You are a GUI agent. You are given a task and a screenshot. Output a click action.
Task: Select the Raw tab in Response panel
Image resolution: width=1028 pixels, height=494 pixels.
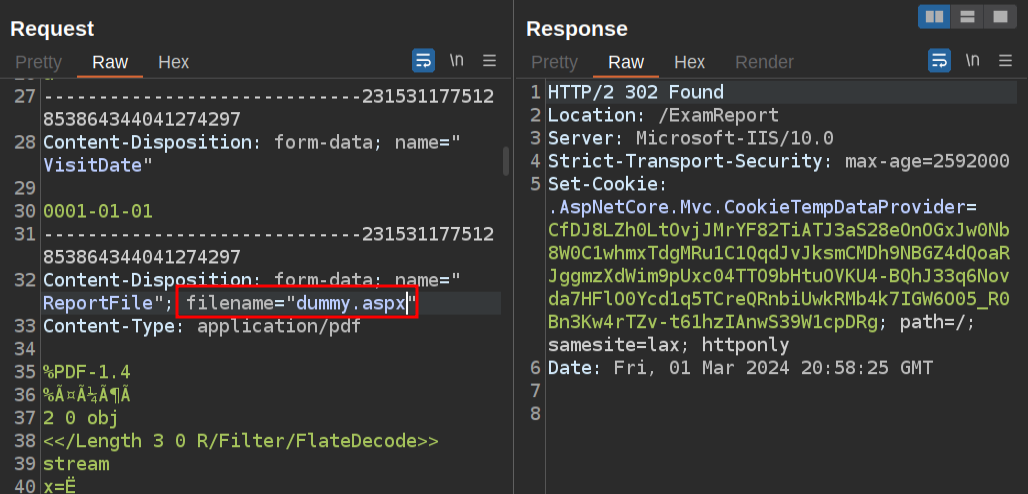pos(626,62)
